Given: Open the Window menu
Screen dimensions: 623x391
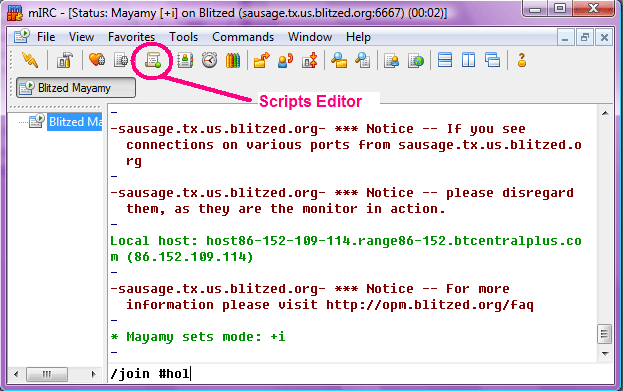Looking at the screenshot, I should (310, 37).
